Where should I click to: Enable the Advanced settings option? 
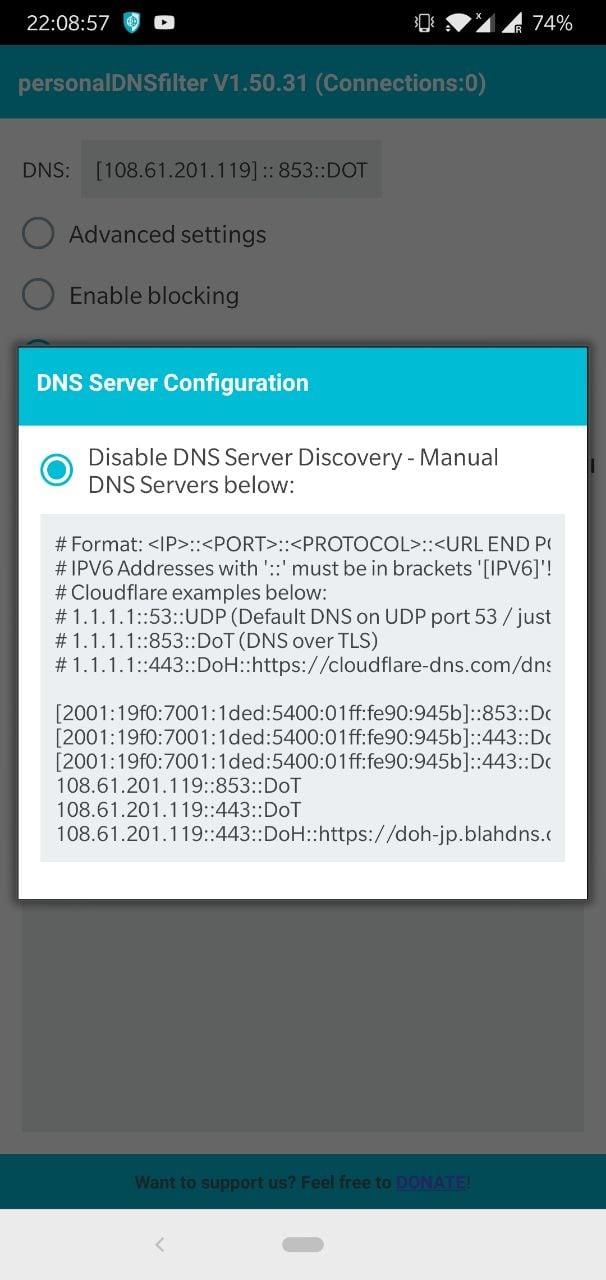(38, 234)
